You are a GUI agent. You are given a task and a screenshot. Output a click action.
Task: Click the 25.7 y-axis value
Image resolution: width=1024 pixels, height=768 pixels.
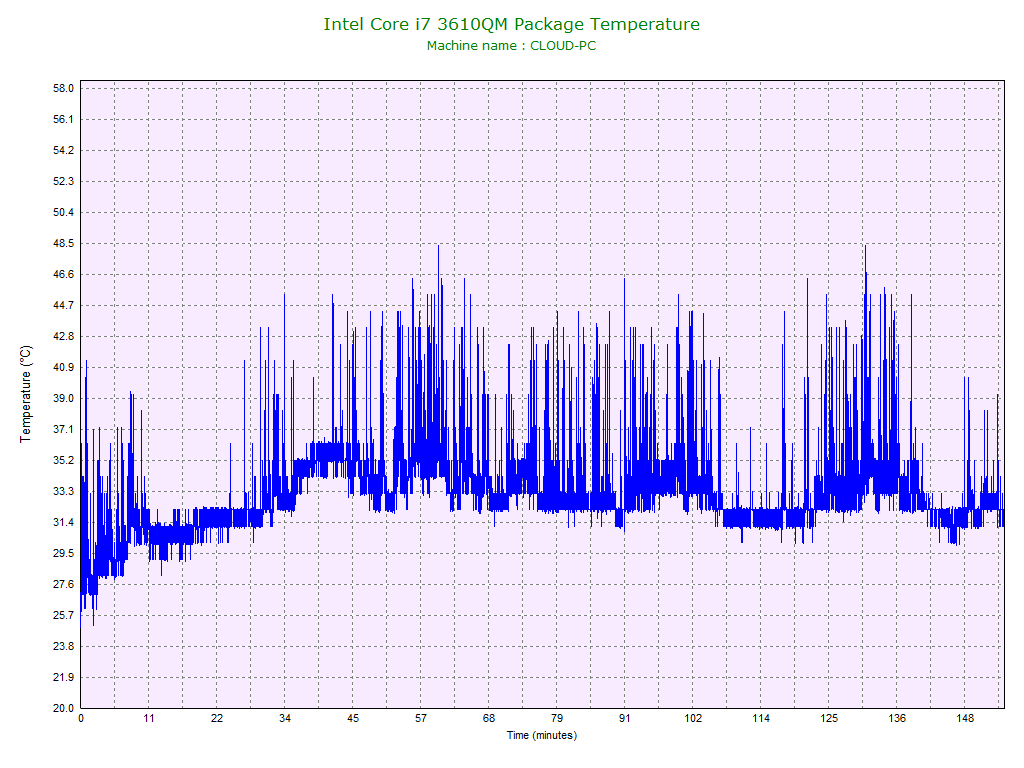coord(63,616)
